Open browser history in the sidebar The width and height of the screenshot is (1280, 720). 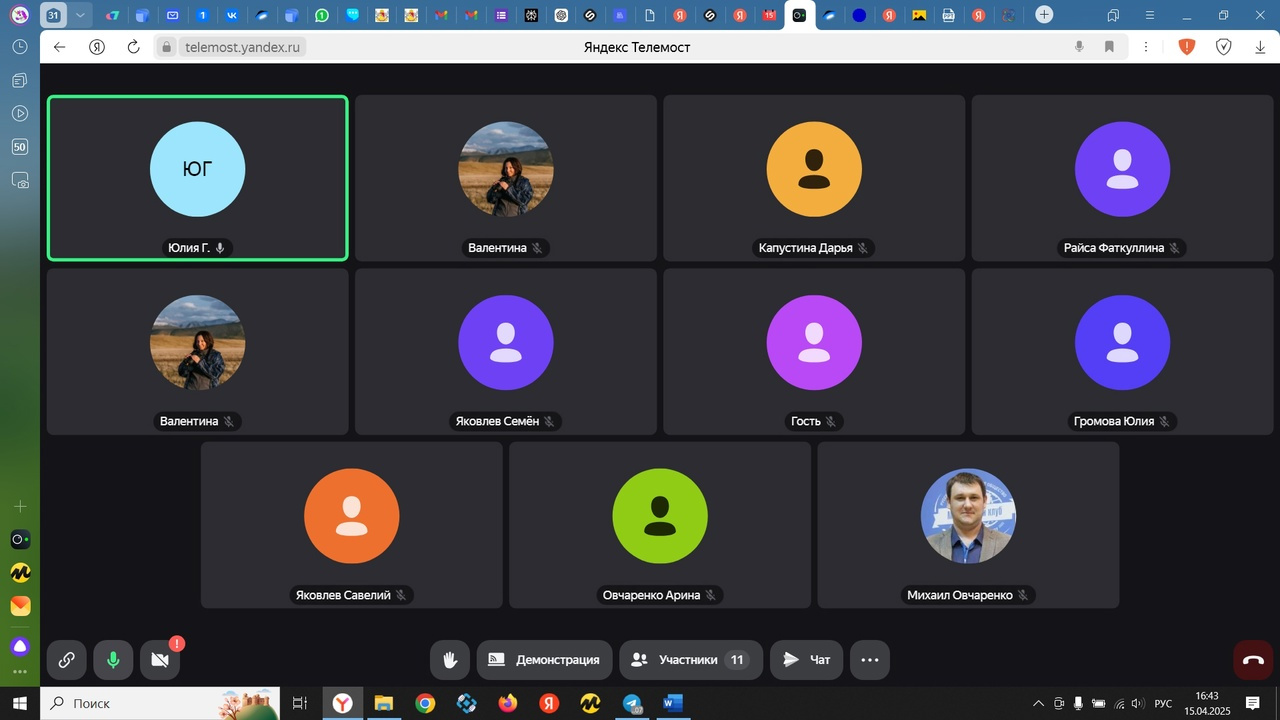click(x=19, y=47)
